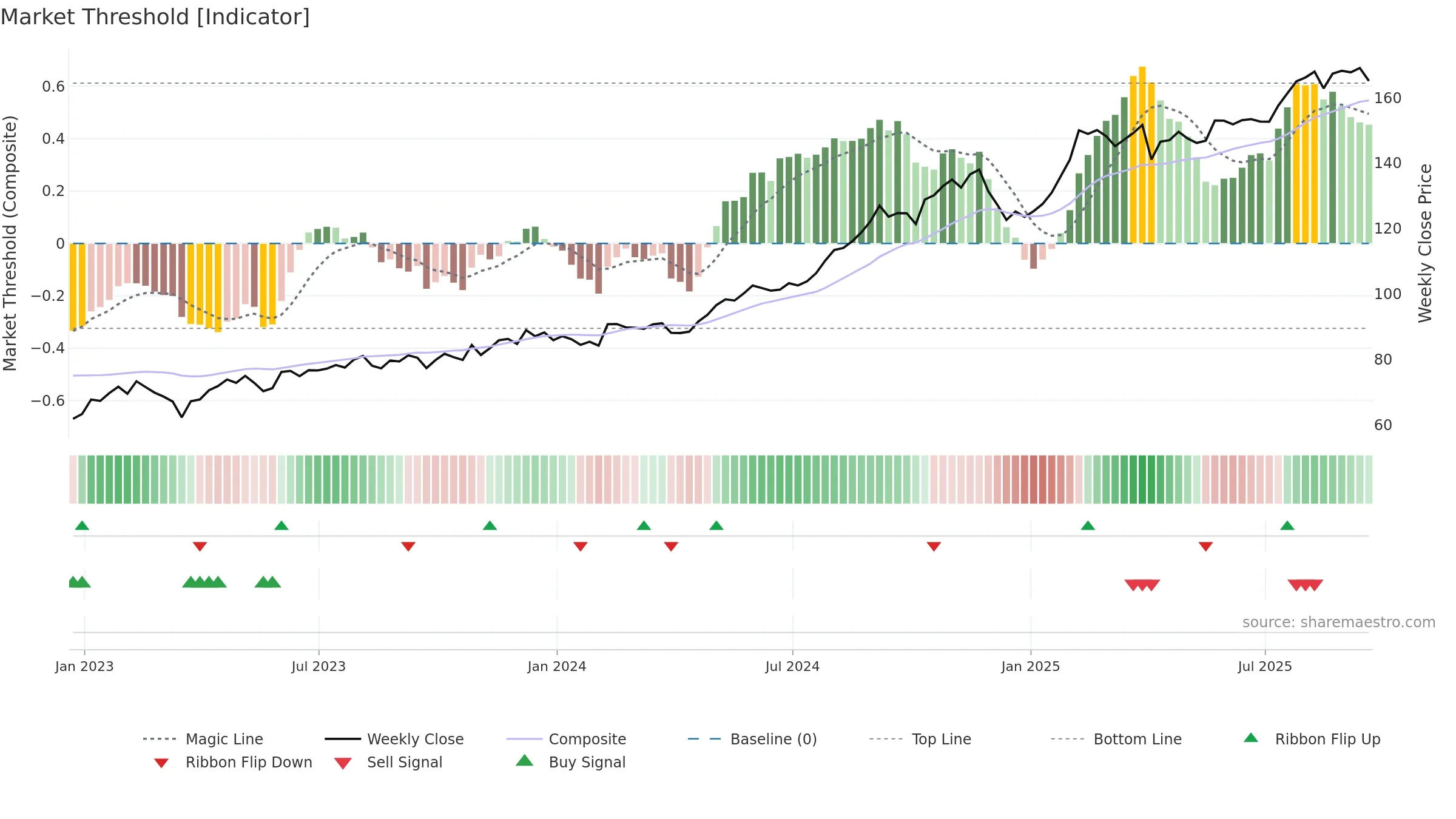The height and width of the screenshot is (819, 1456).
Task: Toggle the Baseline (0) legend entry
Action: tap(752, 739)
